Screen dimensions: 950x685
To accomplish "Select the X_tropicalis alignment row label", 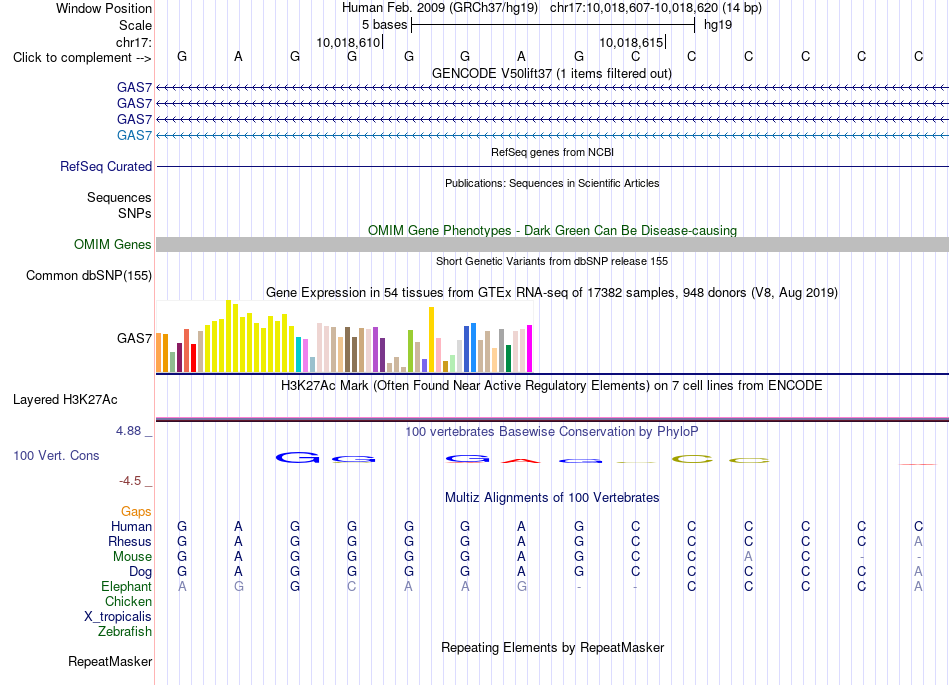I will point(118,617).
